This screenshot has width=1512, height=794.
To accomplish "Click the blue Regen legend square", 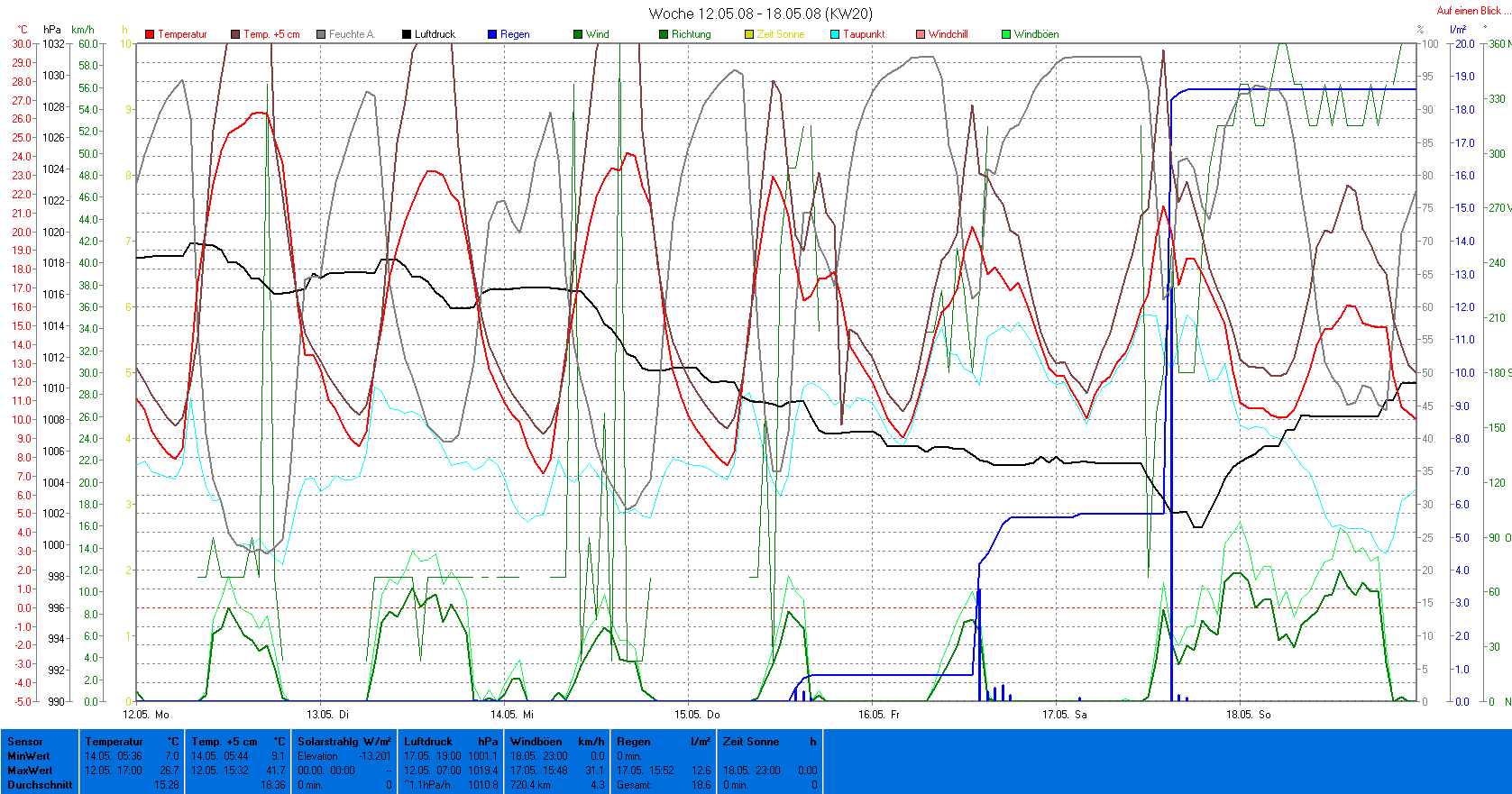I will [x=492, y=34].
